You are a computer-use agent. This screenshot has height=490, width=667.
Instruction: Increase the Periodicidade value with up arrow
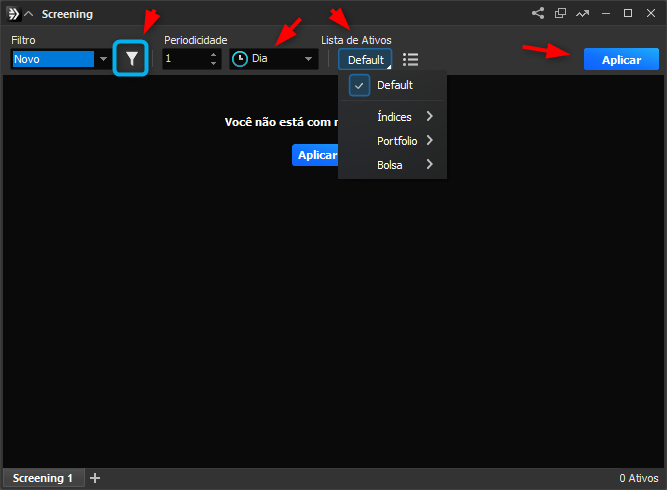click(x=214, y=54)
